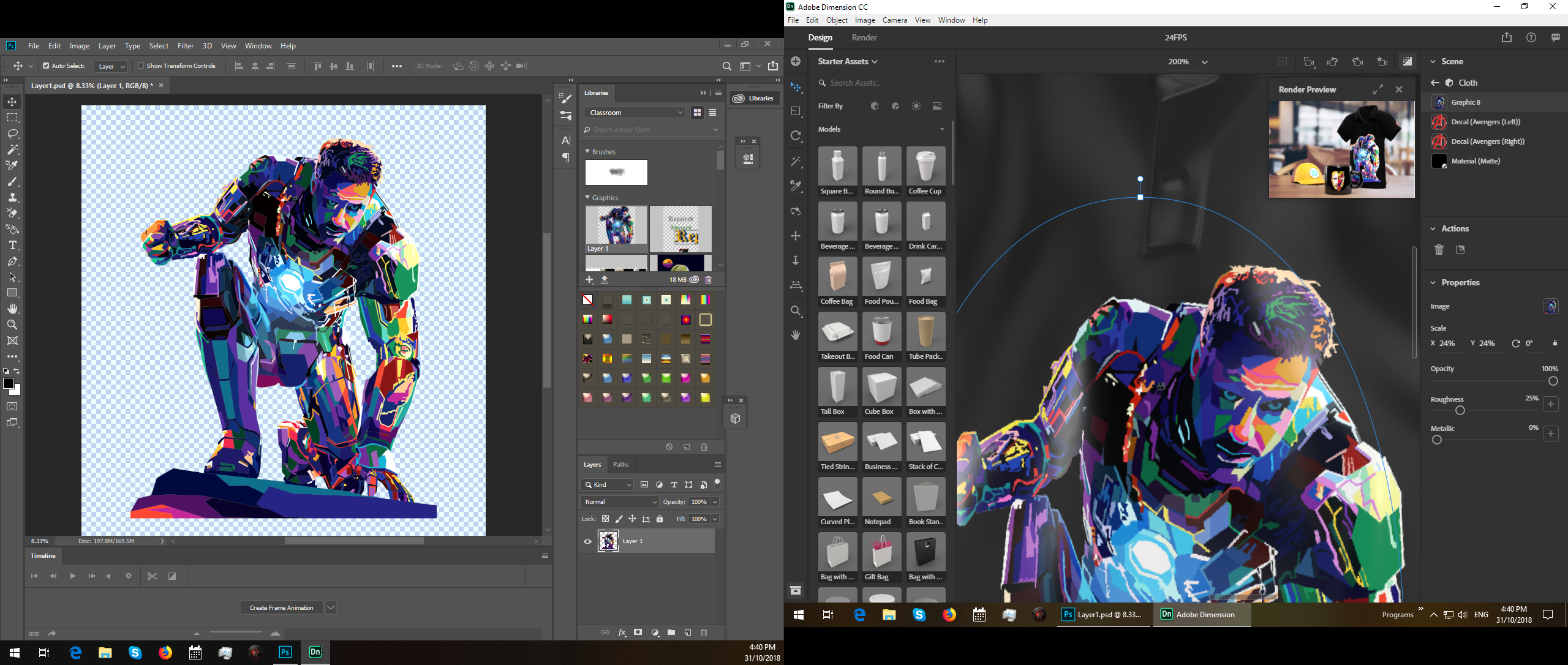Screen dimensions: 1568x665
Task: Add layer style with fx icon
Action: (622, 633)
